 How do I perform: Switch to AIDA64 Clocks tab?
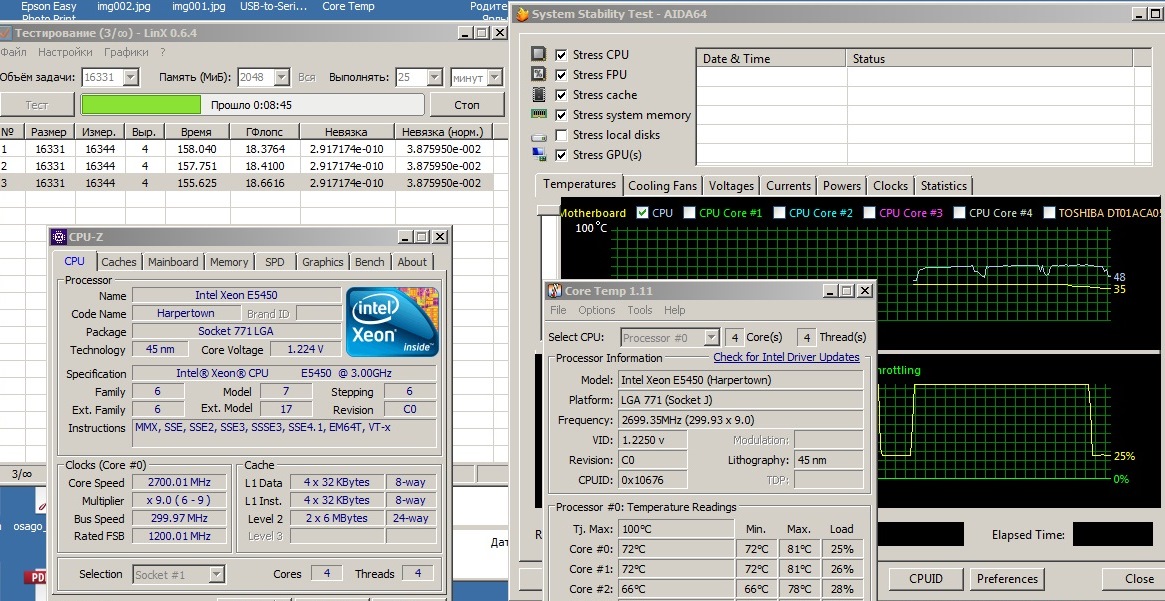(x=890, y=186)
